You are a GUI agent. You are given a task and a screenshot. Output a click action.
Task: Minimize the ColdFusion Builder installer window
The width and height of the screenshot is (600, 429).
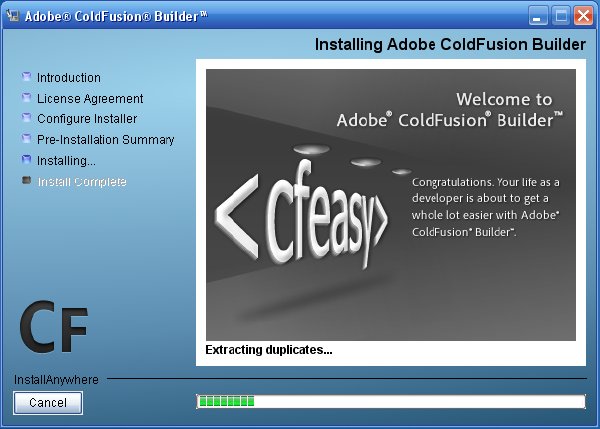(x=538, y=16)
